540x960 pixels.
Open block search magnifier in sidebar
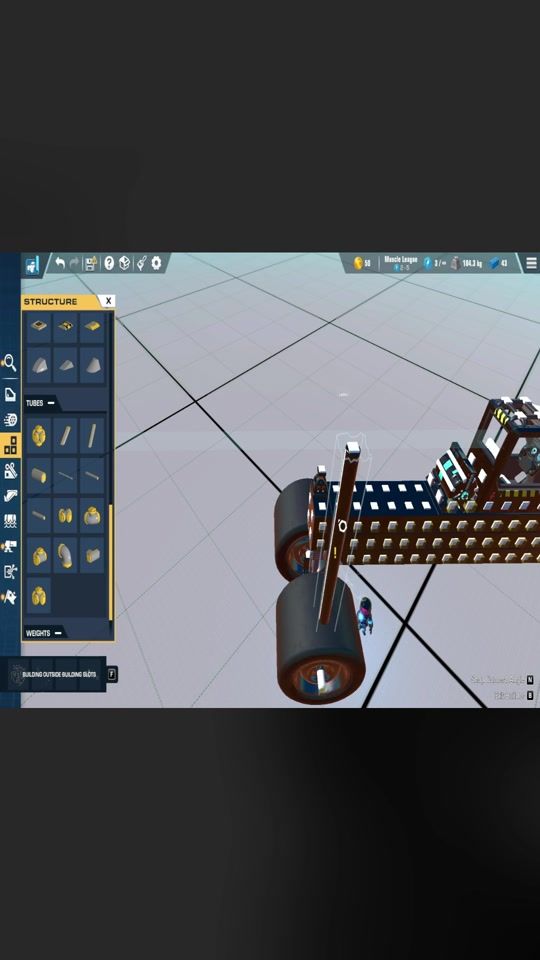(10, 363)
